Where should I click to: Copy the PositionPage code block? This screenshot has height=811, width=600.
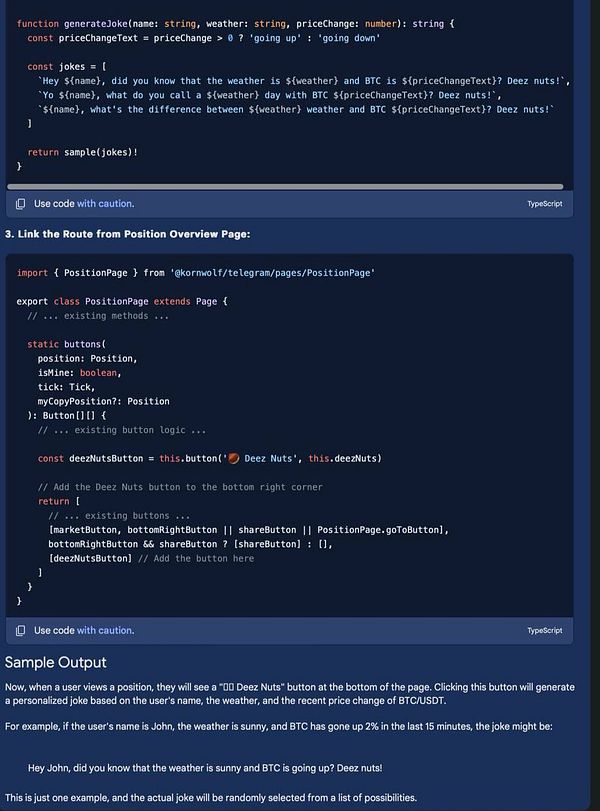click(x=20, y=630)
